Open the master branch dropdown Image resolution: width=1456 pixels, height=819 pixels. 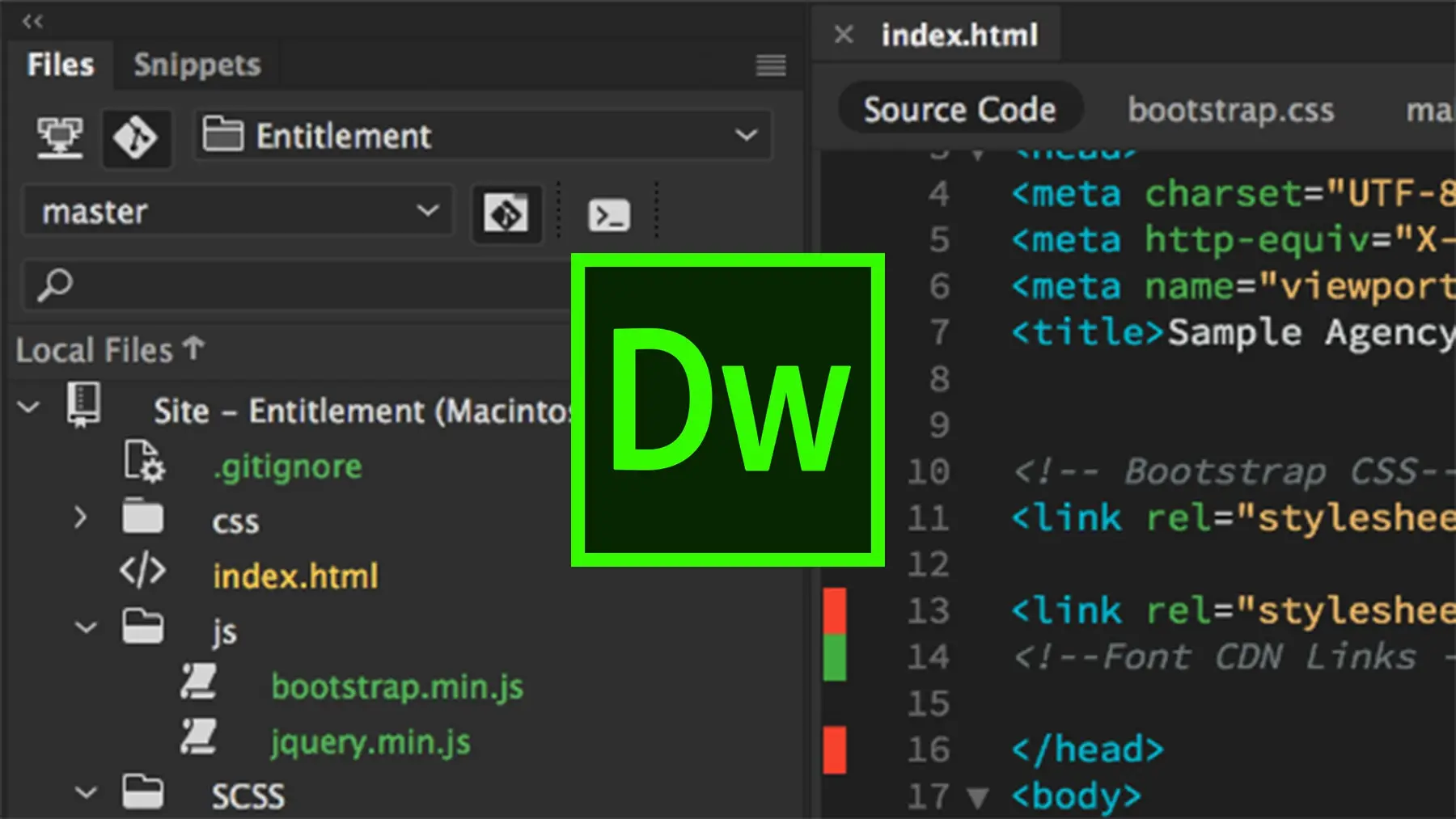[428, 211]
